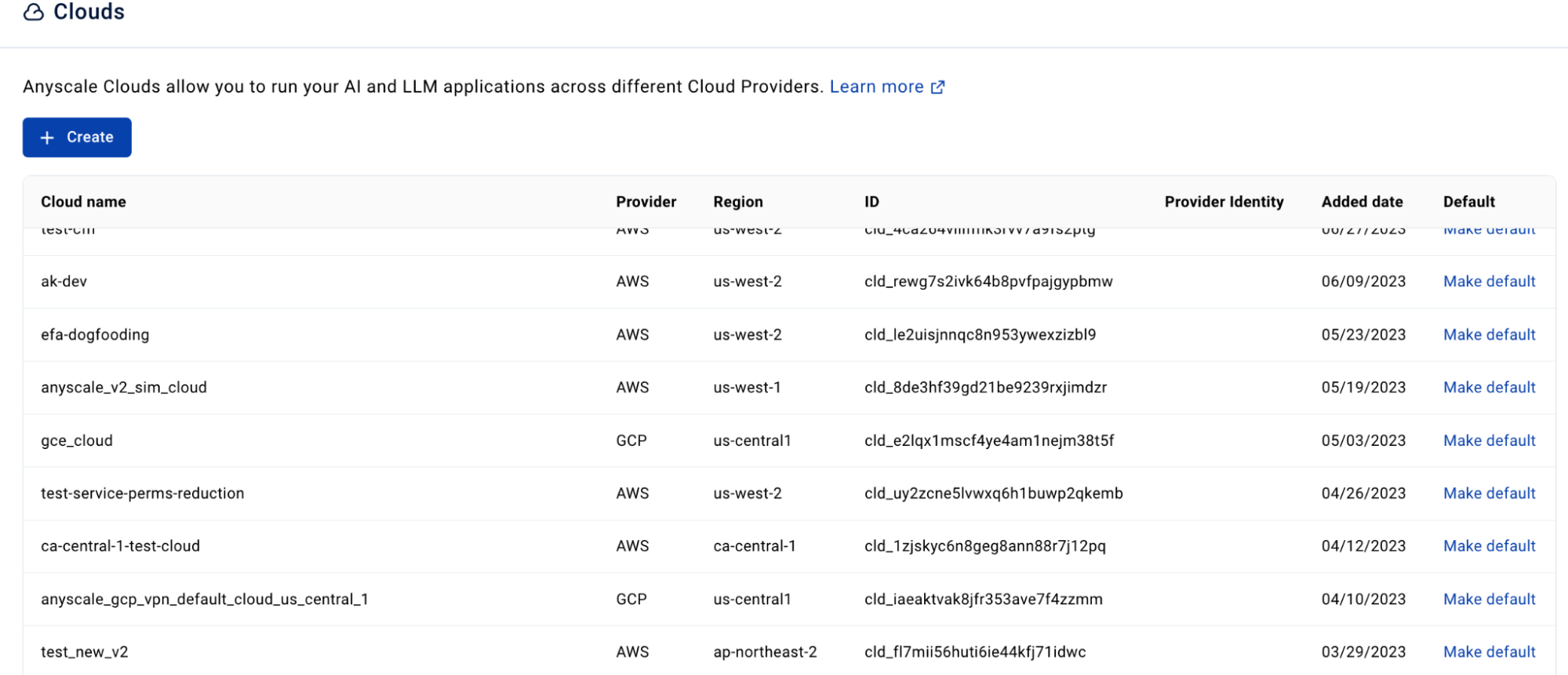1568x675 pixels.
Task: Click the Provider Identity column header
Action: pos(1224,202)
